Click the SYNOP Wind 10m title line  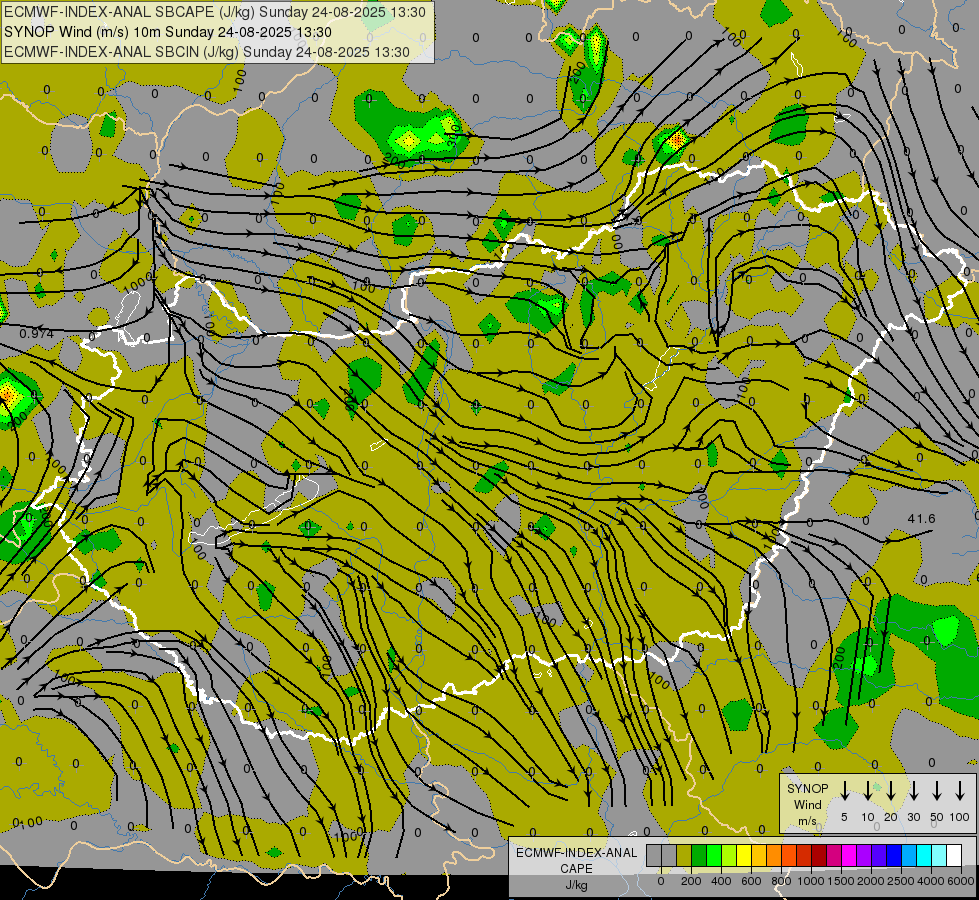[x=168, y=32]
